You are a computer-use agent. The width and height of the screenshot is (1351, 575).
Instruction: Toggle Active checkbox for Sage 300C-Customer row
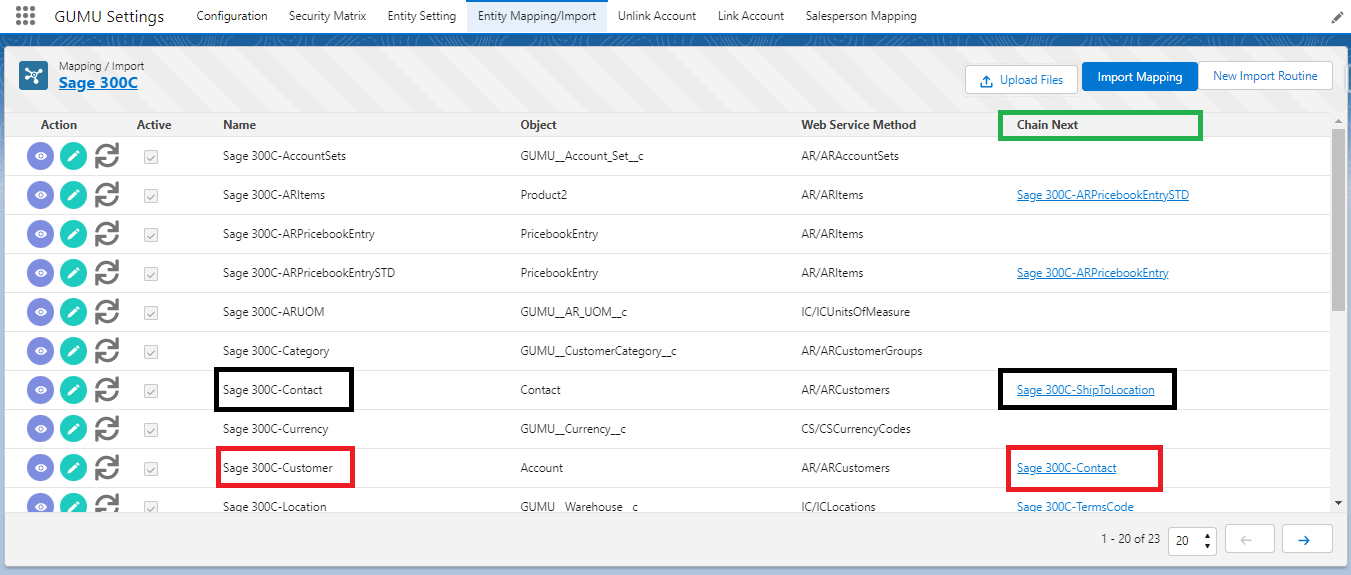click(151, 469)
